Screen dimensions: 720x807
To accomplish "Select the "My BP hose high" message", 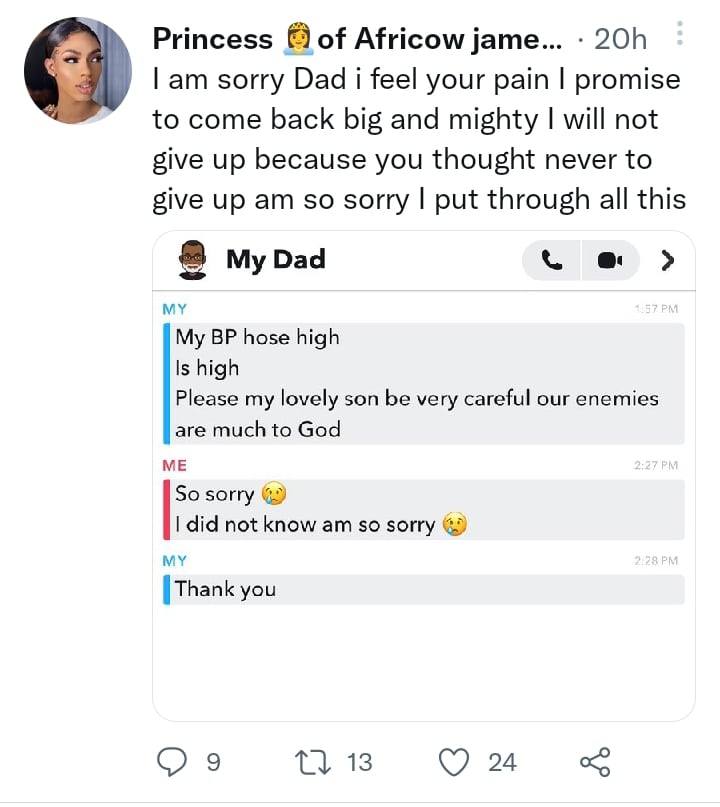I will coord(258,338).
